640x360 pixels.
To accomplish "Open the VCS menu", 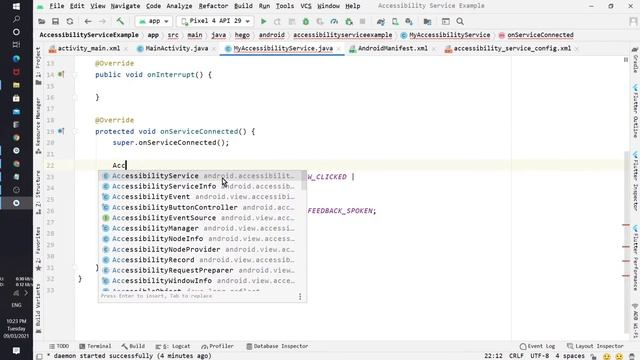I will (306, 6).
